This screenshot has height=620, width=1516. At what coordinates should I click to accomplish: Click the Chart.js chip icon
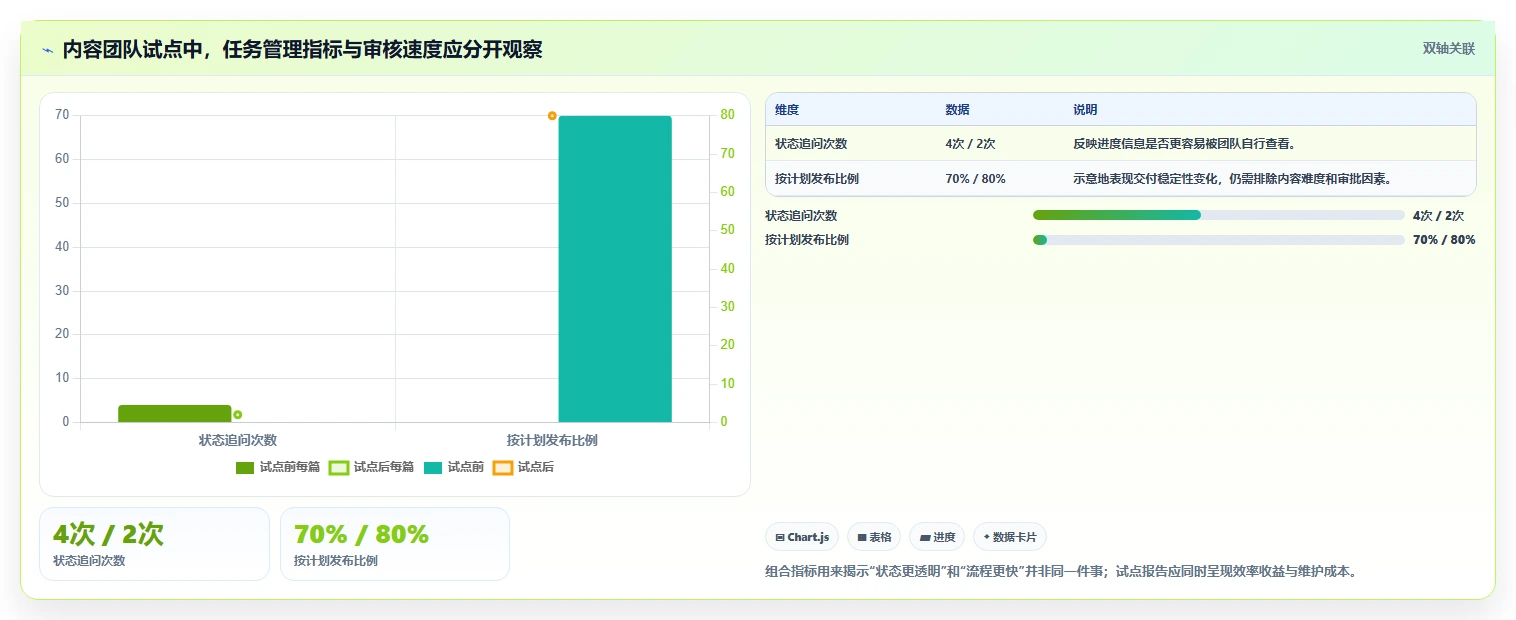780,538
